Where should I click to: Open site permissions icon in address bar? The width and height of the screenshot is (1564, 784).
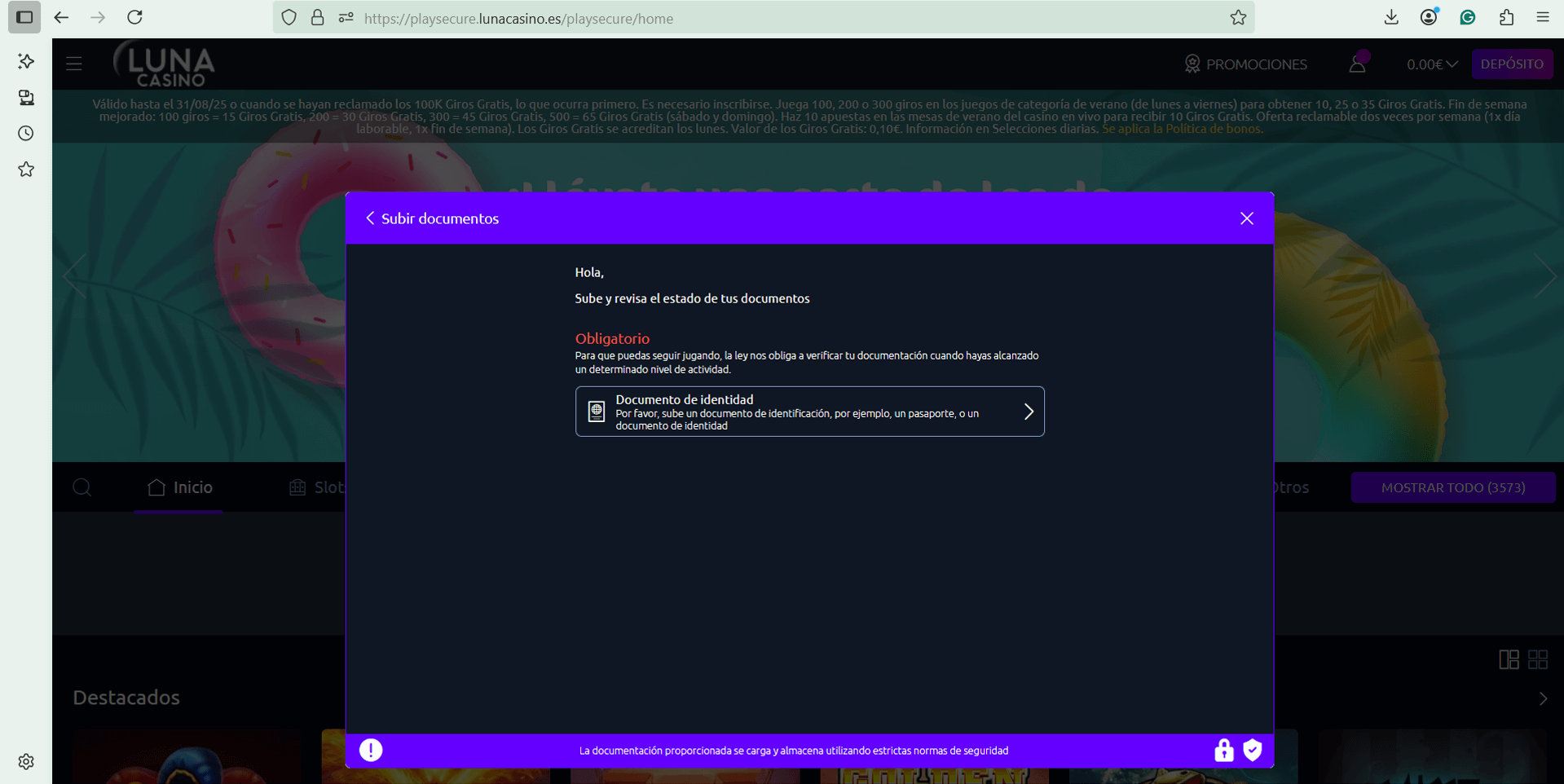346,18
